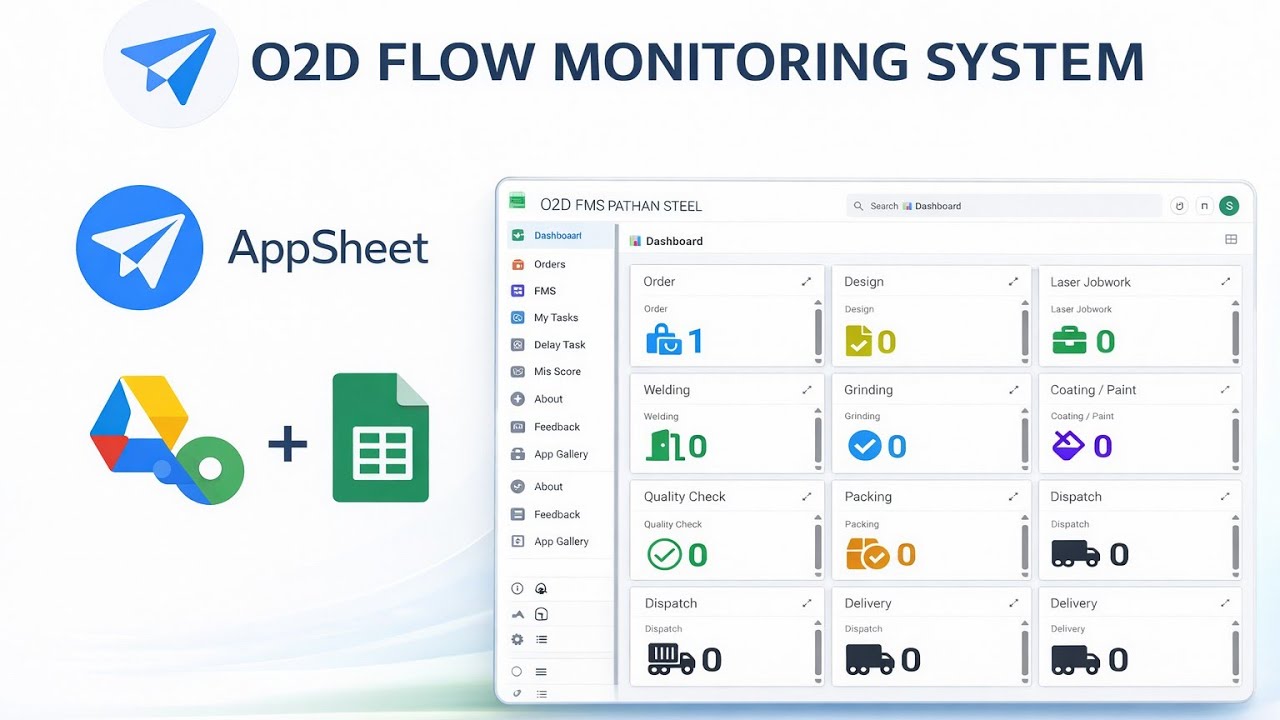Viewport: 1280px width, 720px height.
Task: Click the Coating / Paint card title
Action: 1093,390
